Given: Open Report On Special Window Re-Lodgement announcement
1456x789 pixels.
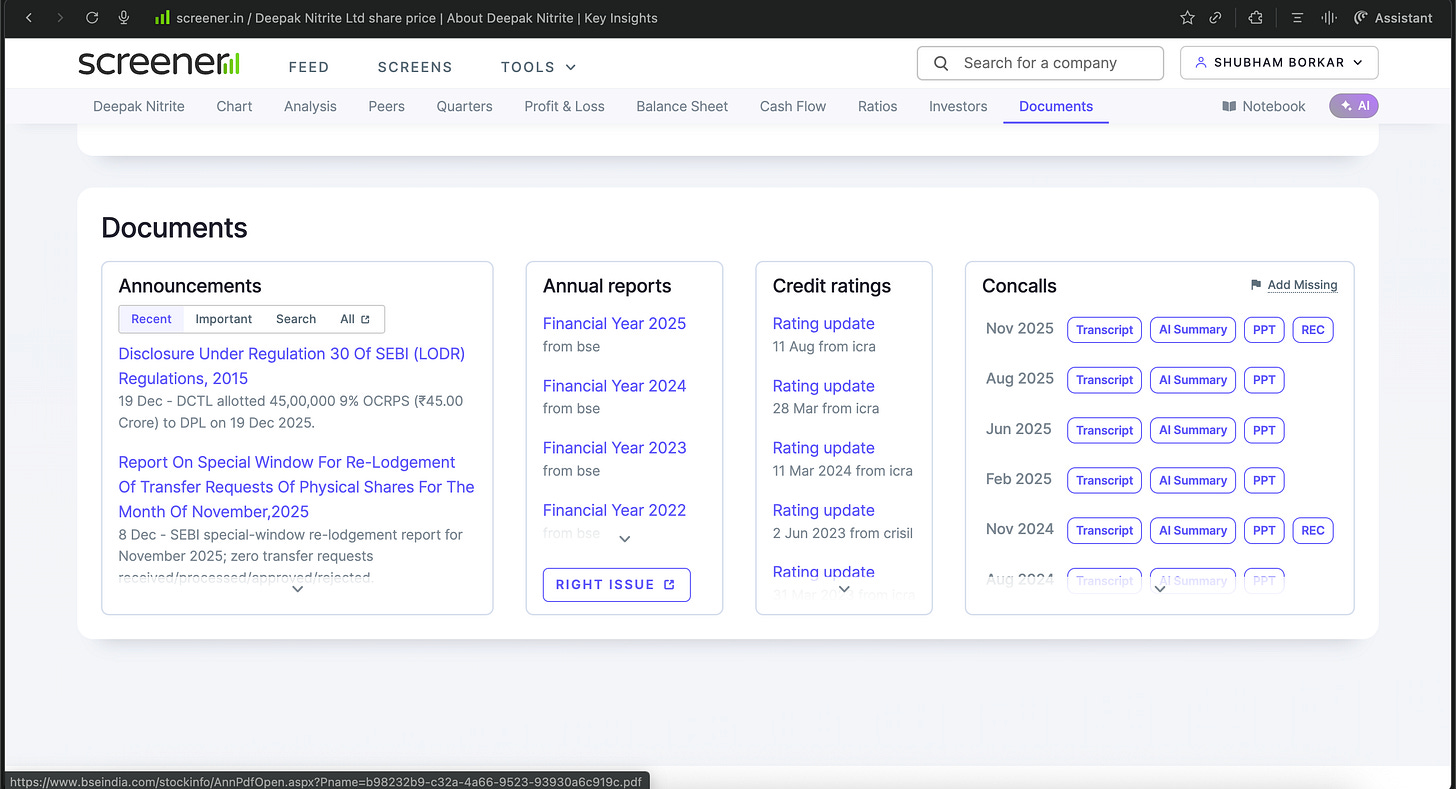Looking at the screenshot, I should tap(296, 487).
